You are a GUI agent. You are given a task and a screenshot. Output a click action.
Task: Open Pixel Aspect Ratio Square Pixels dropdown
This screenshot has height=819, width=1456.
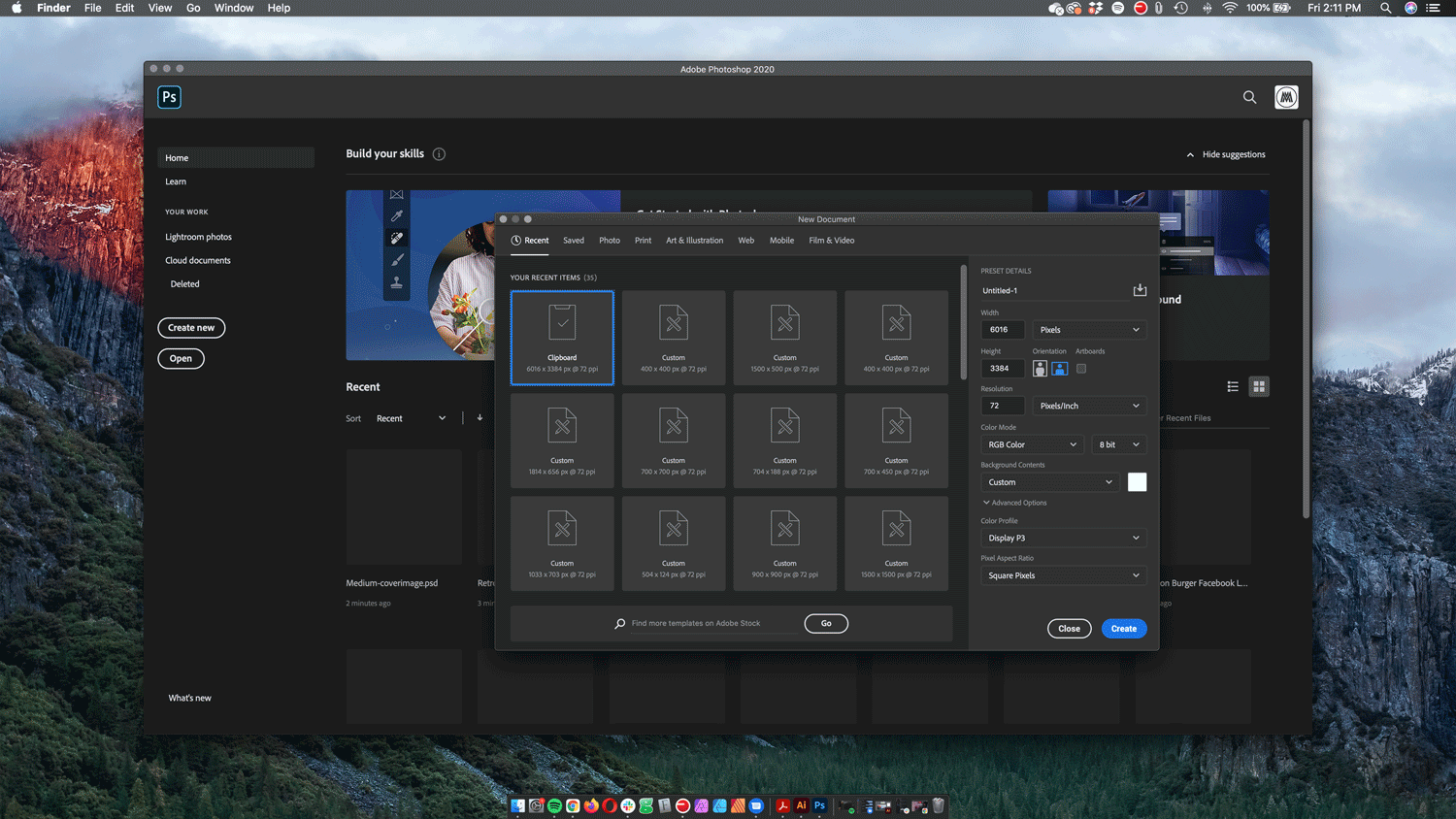click(x=1064, y=575)
